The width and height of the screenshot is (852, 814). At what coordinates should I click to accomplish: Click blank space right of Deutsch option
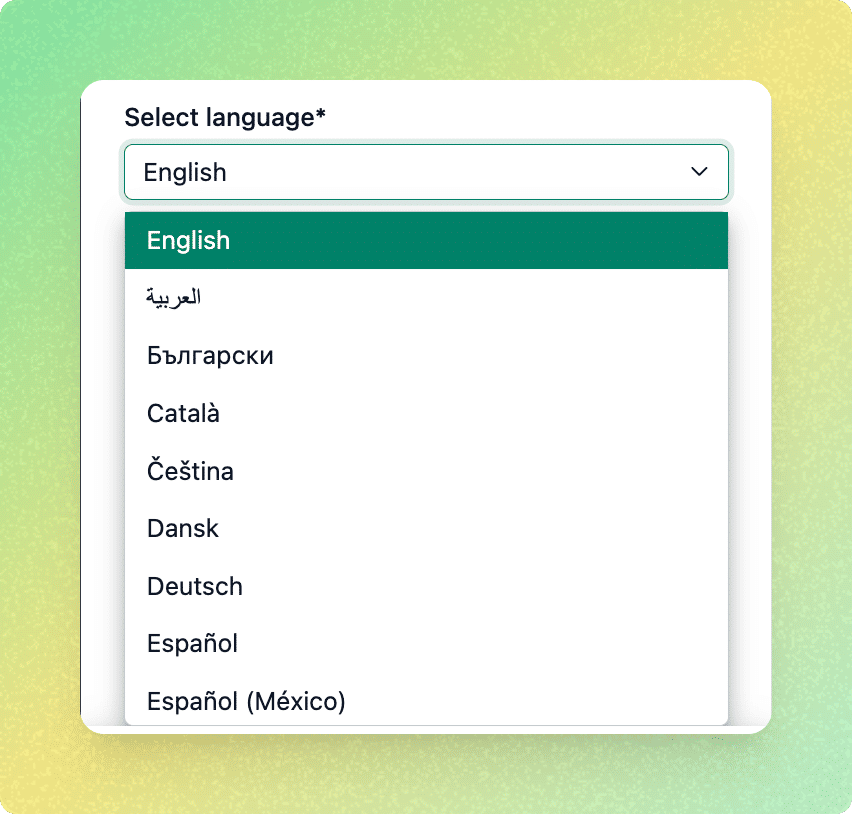click(x=500, y=586)
